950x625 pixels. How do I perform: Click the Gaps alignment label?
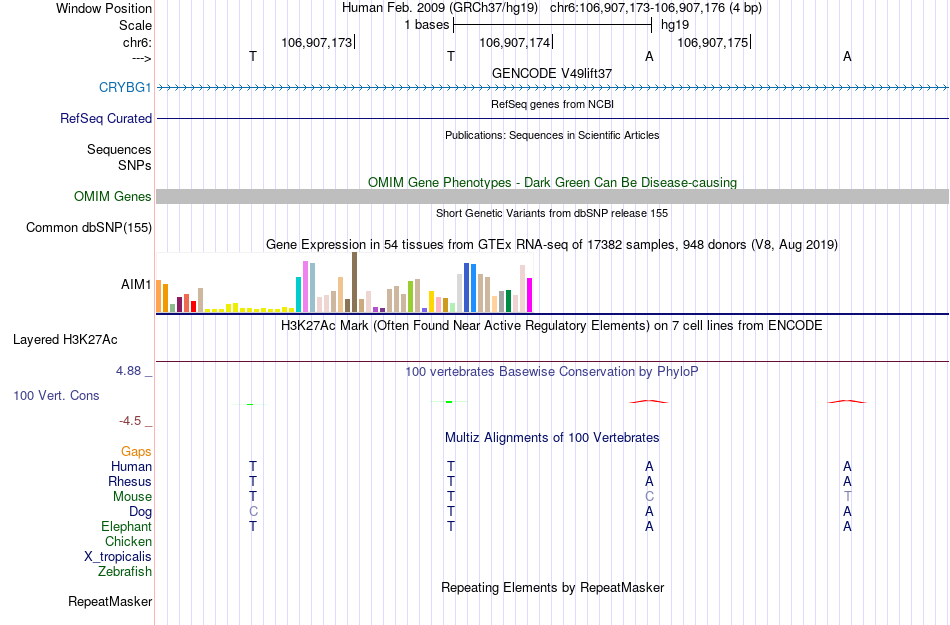pyautogui.click(x=136, y=451)
